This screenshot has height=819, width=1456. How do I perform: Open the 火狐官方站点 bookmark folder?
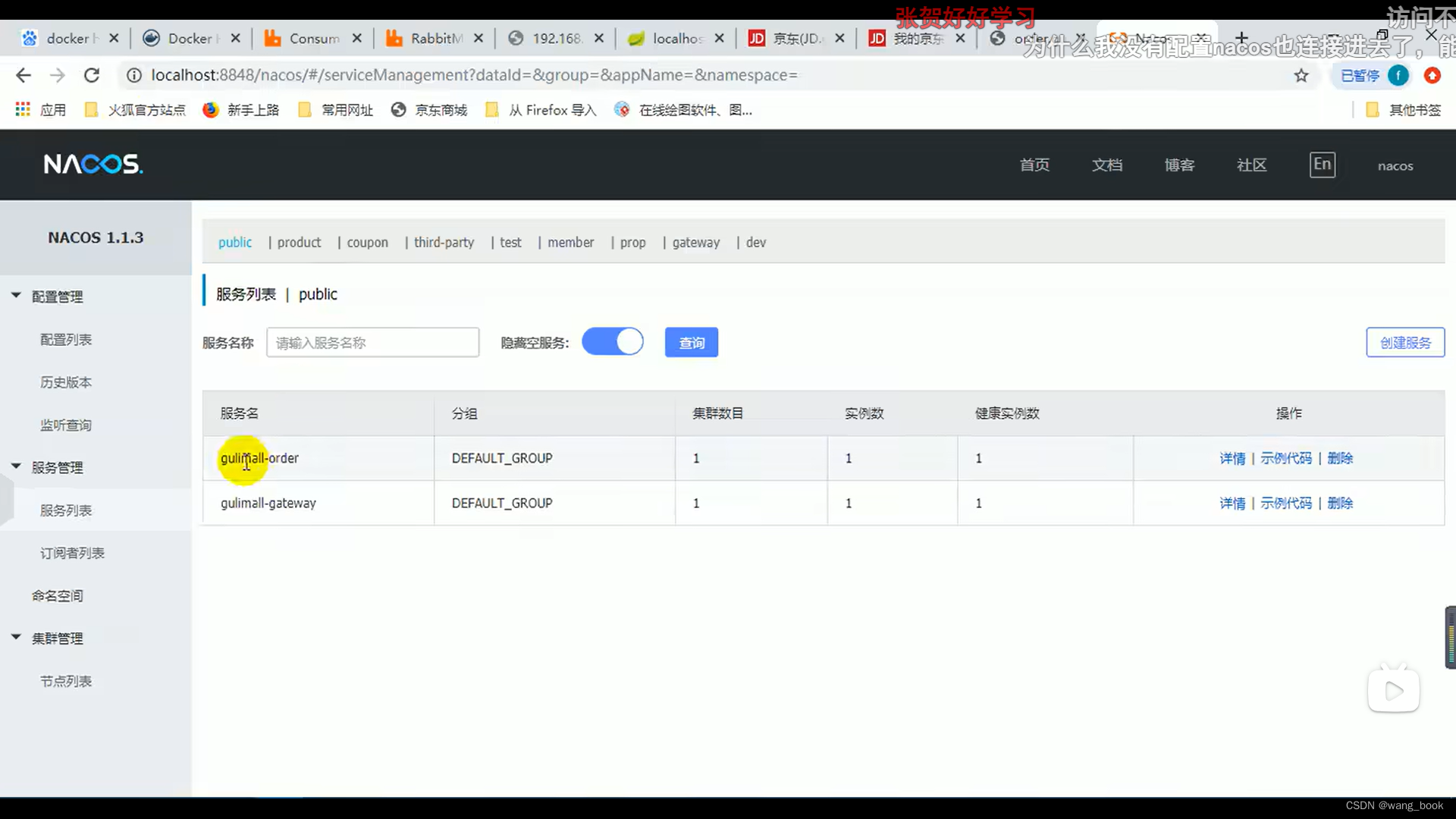136,110
